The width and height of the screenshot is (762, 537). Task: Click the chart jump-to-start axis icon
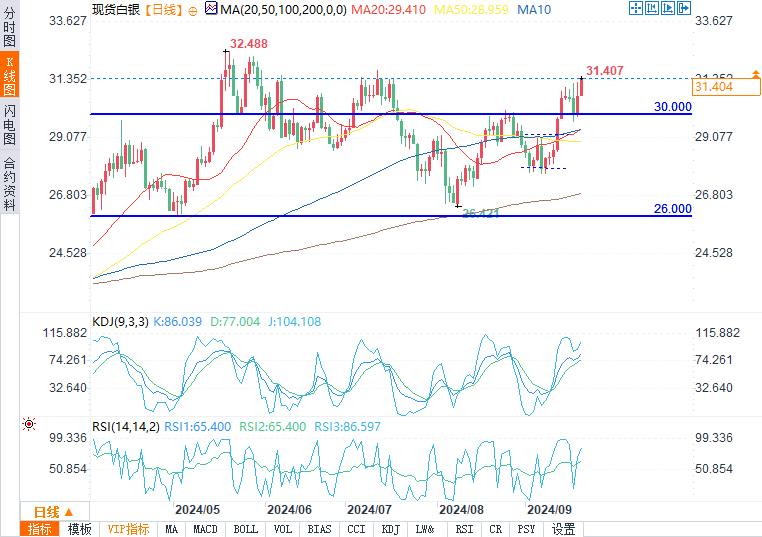click(x=652, y=8)
